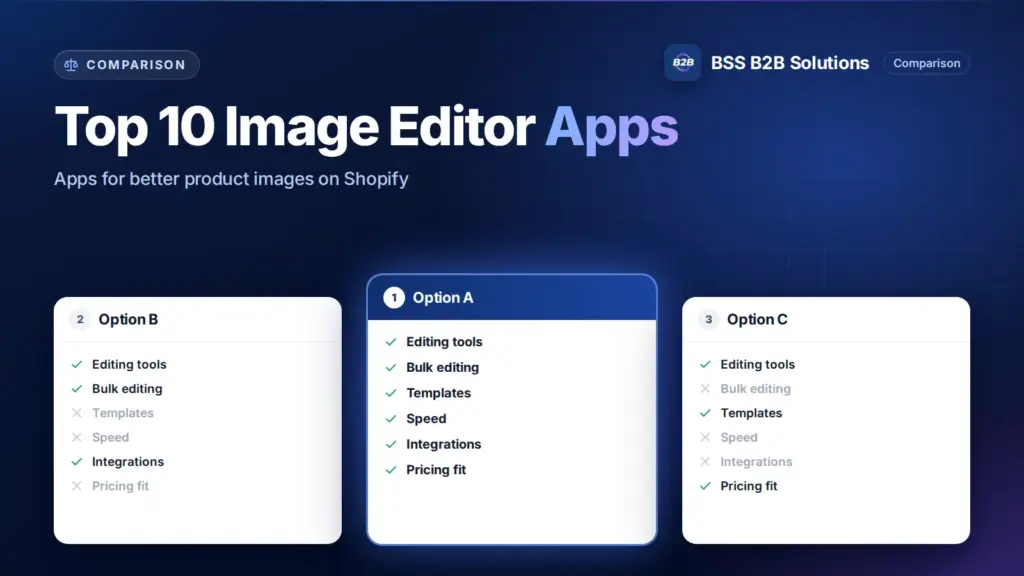Click 'Bulk editing' text in Option A card
Image resolution: width=1024 pixels, height=576 pixels.
(443, 368)
